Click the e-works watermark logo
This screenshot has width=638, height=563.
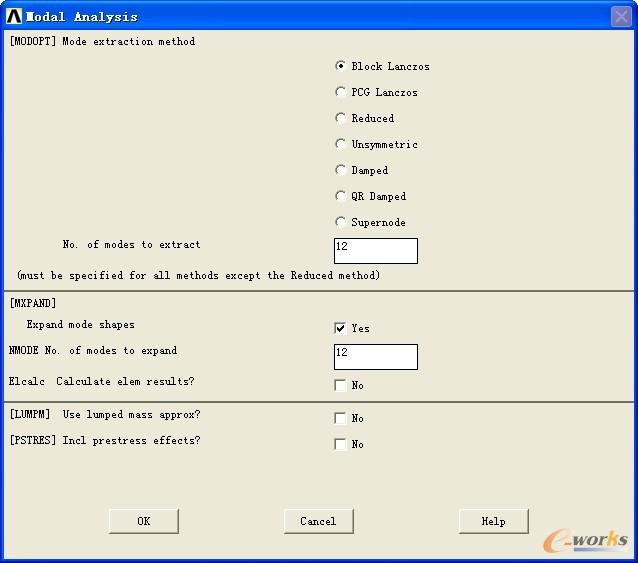[x=586, y=539]
